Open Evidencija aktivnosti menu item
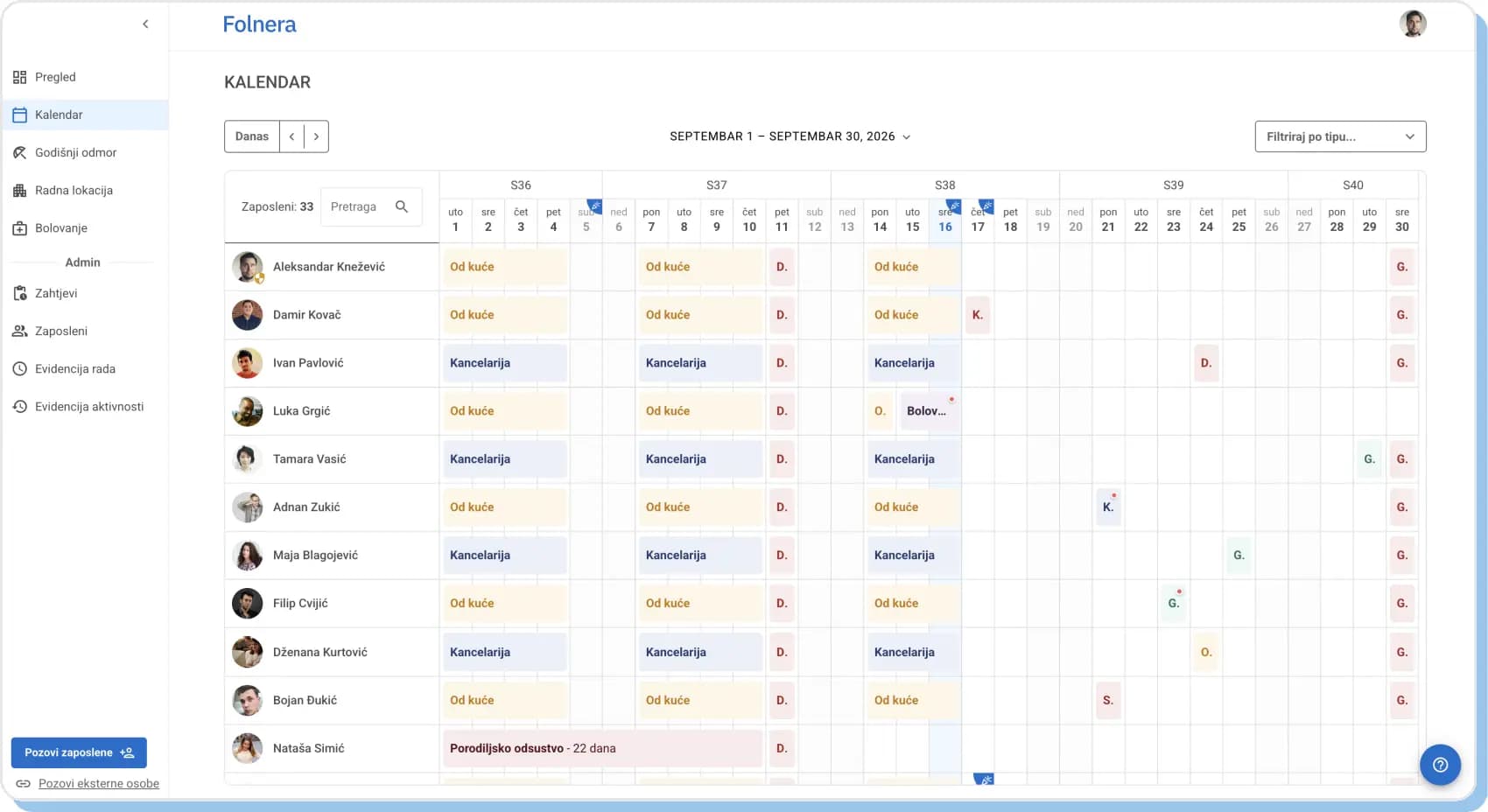1488x812 pixels. point(85,407)
